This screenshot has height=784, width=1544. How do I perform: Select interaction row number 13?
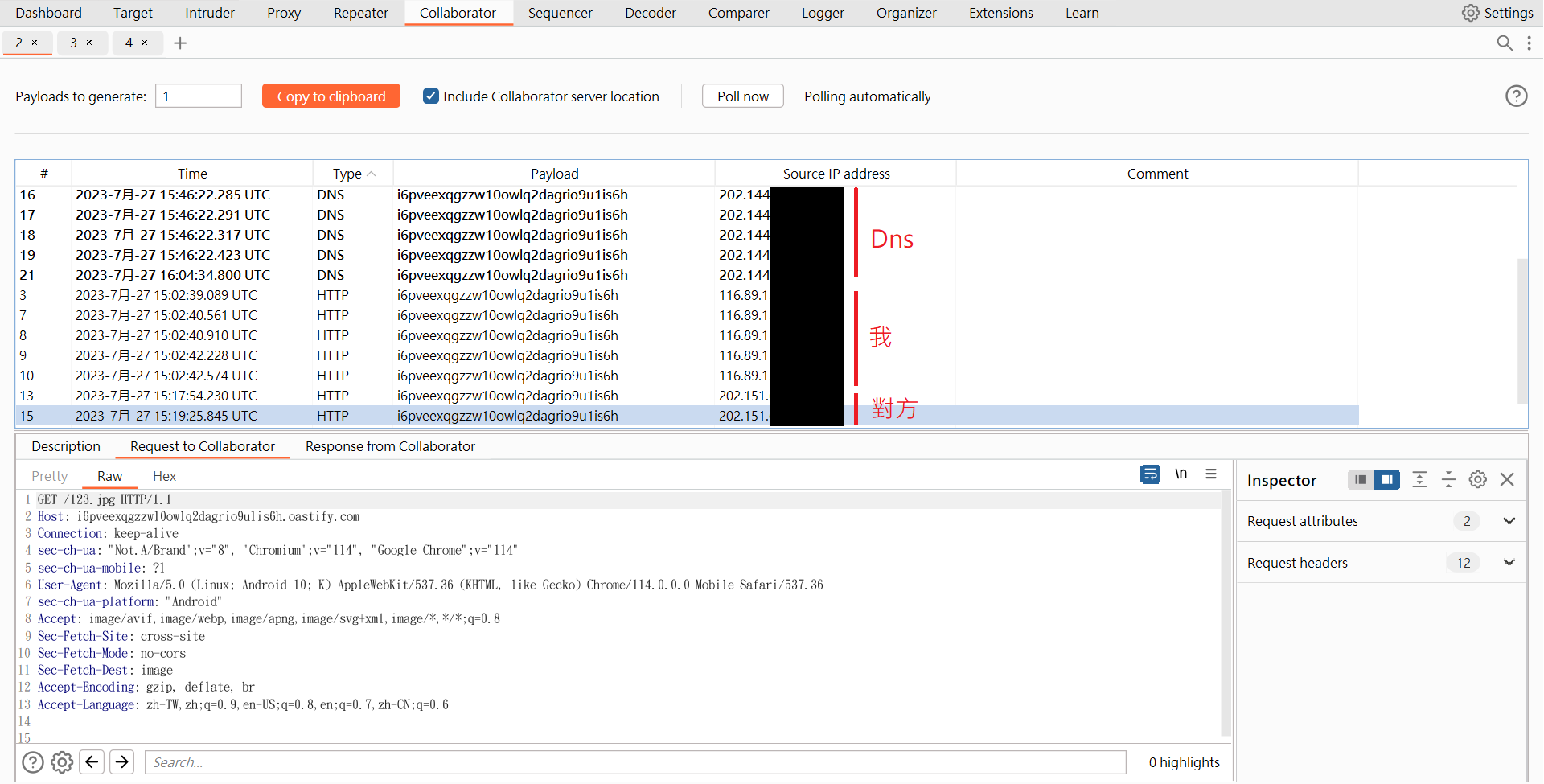pos(688,396)
